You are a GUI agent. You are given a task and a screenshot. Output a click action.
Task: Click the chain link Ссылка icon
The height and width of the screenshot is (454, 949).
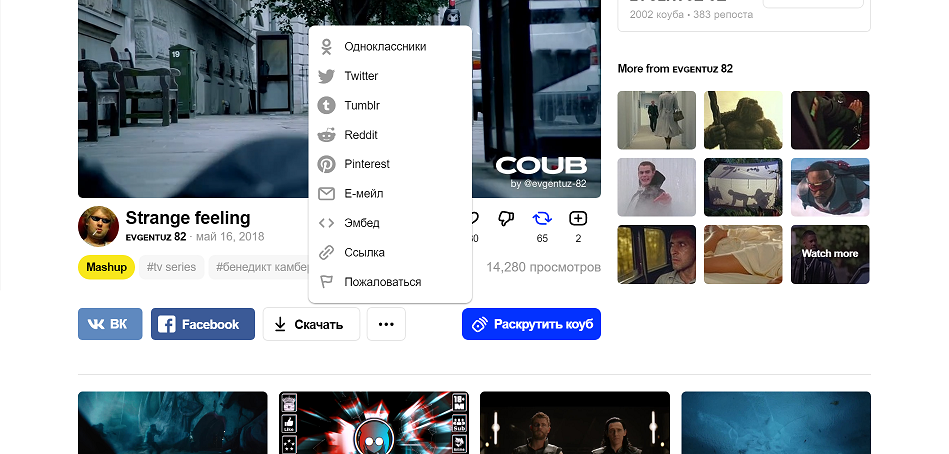tap(326, 252)
